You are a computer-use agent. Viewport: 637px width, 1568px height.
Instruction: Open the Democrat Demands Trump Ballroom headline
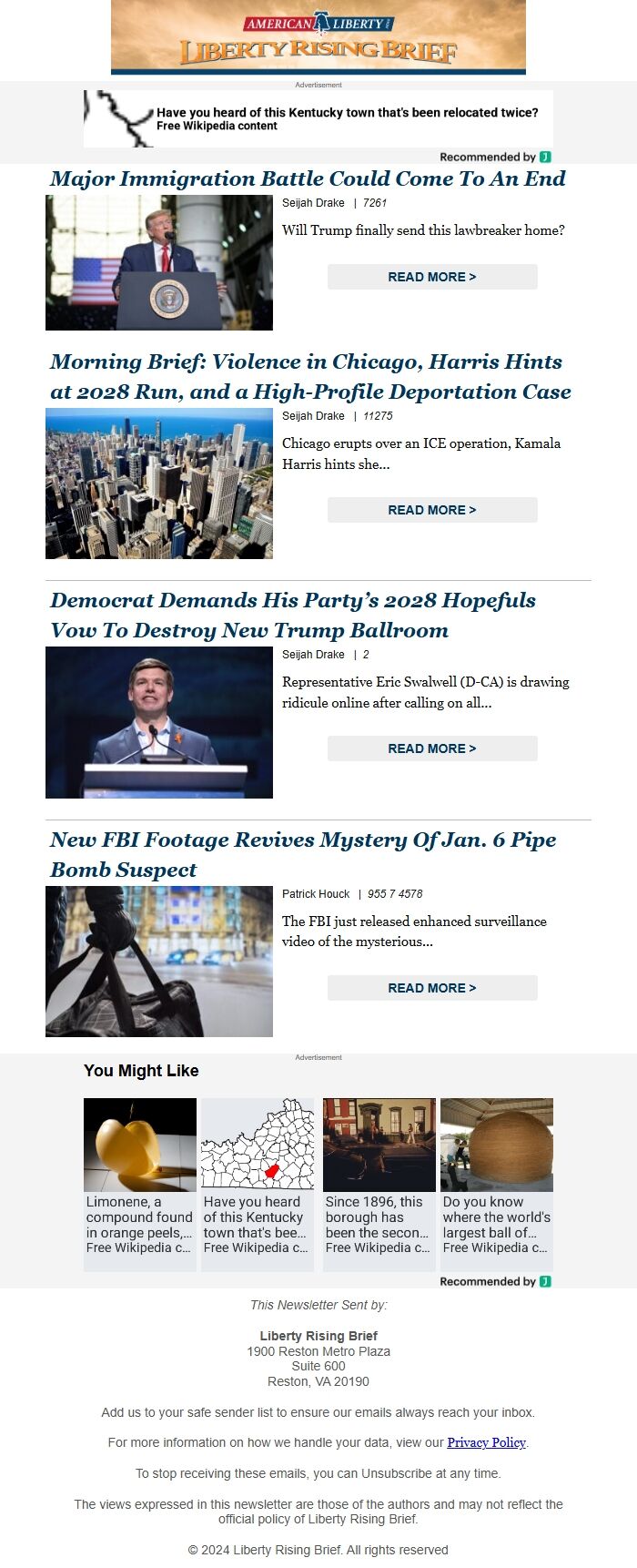pos(293,615)
